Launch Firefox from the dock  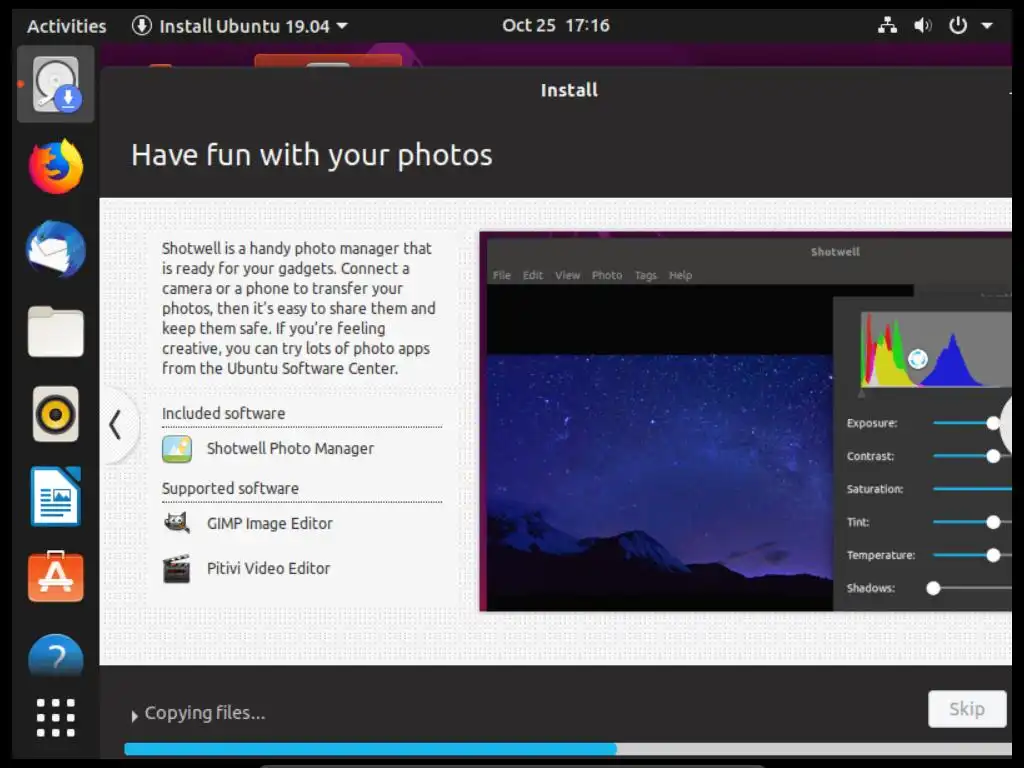[56, 167]
